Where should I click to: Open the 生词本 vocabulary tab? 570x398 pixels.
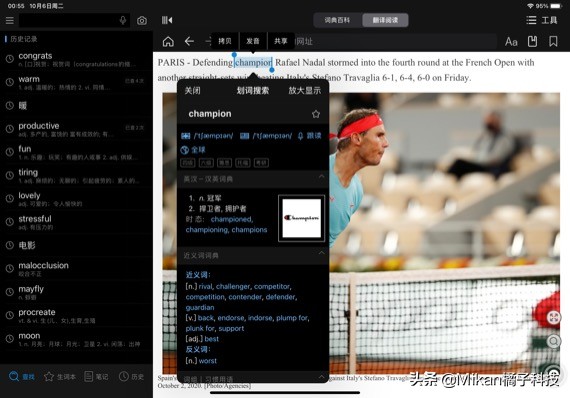click(60, 377)
